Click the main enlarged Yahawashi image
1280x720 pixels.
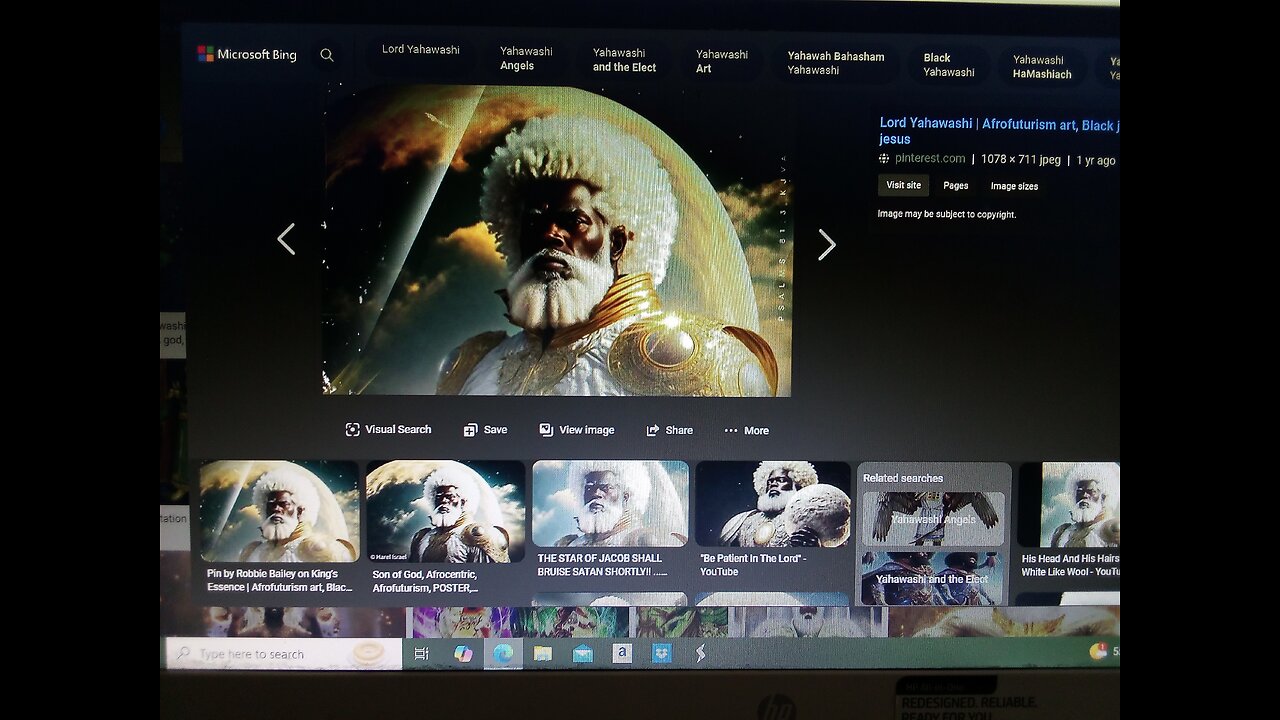pos(557,240)
